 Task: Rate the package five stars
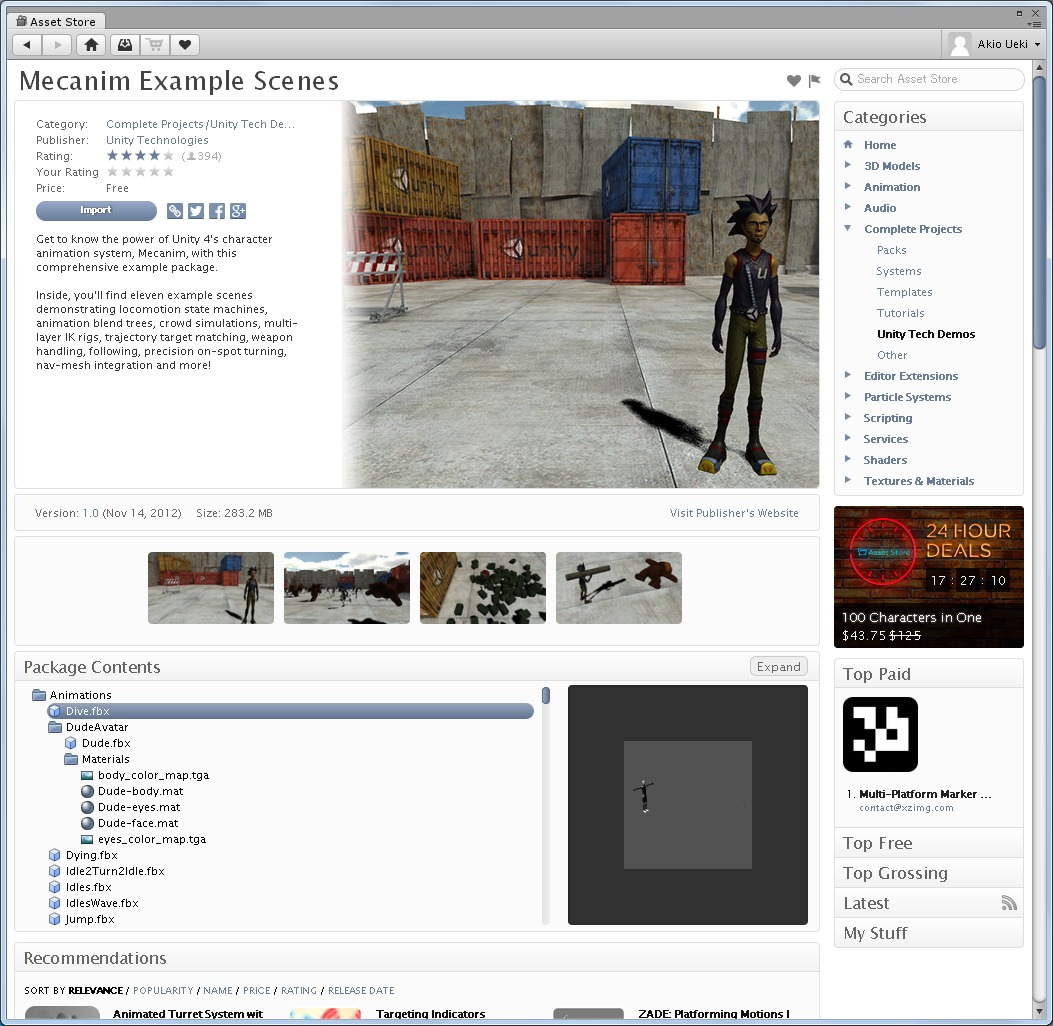(169, 172)
